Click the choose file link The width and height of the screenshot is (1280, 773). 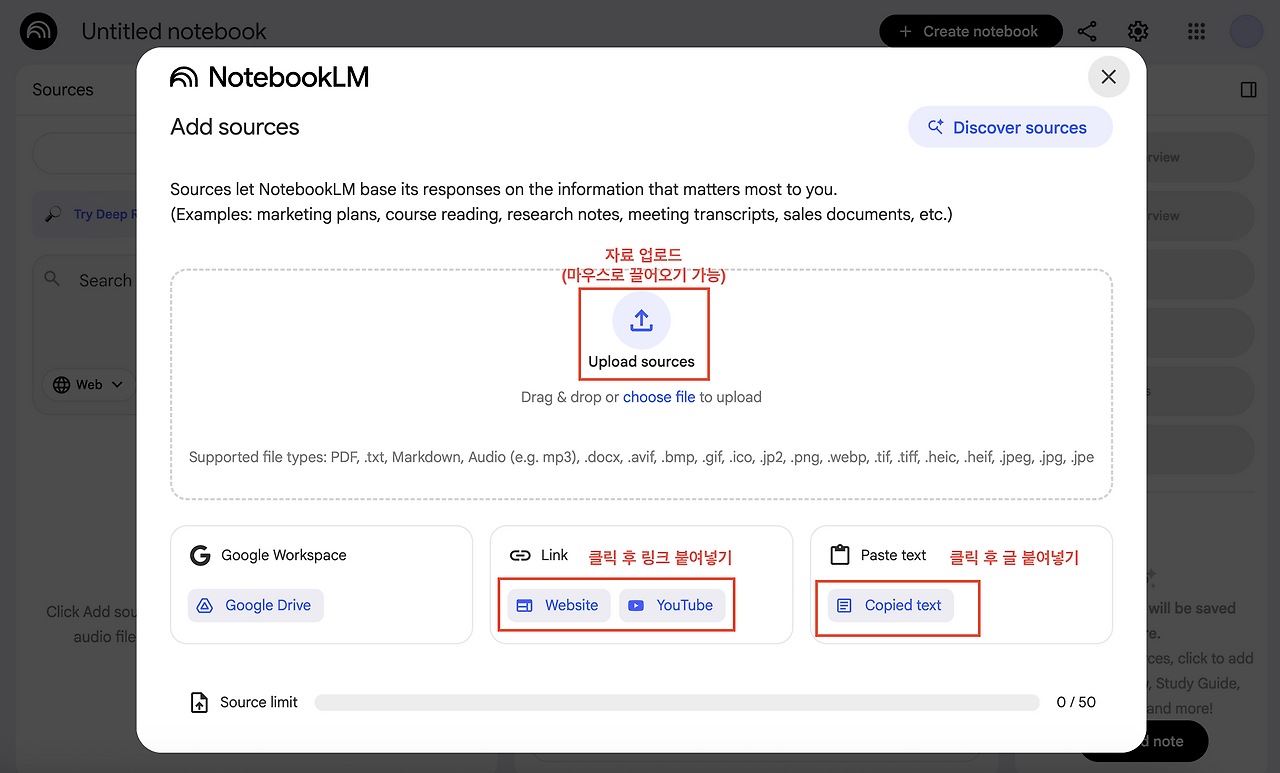[x=659, y=397]
